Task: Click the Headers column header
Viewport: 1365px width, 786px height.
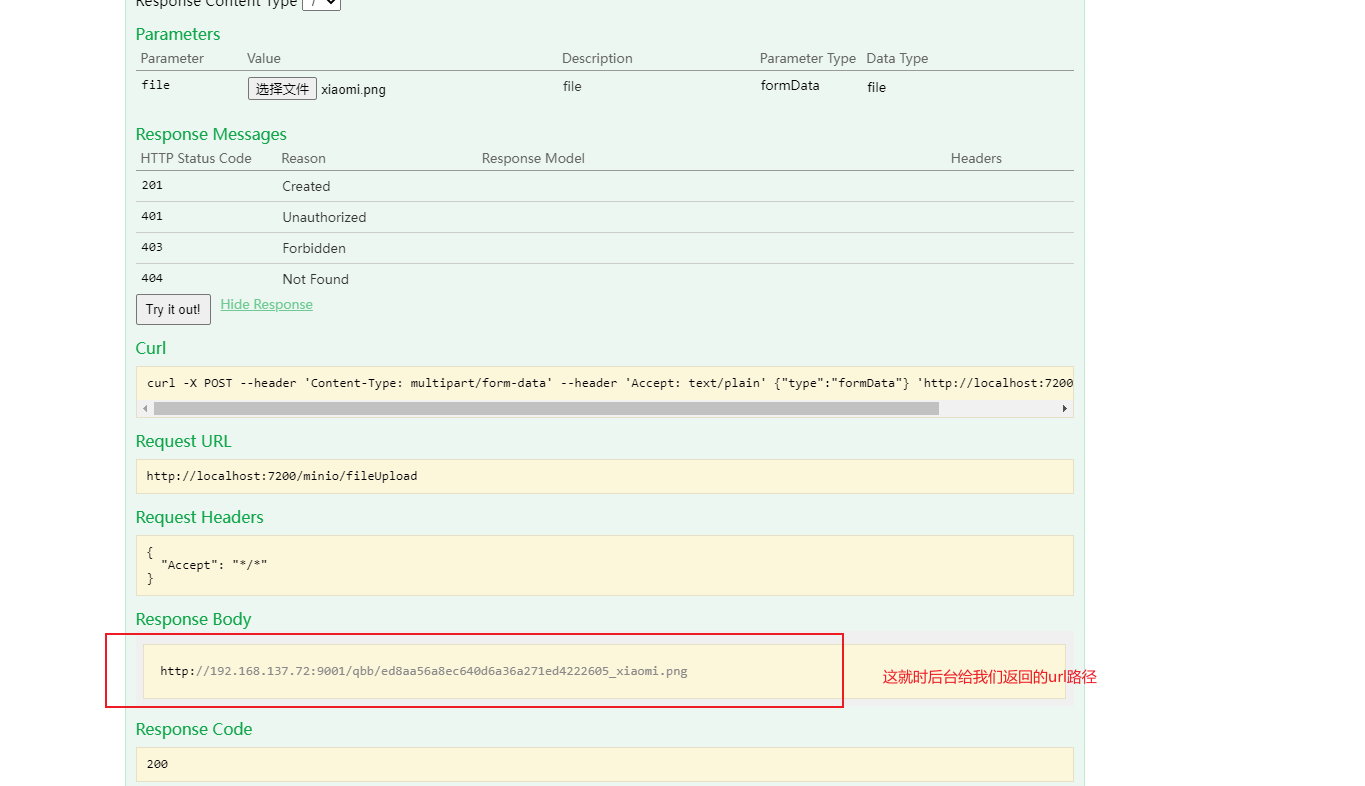Action: (x=976, y=158)
